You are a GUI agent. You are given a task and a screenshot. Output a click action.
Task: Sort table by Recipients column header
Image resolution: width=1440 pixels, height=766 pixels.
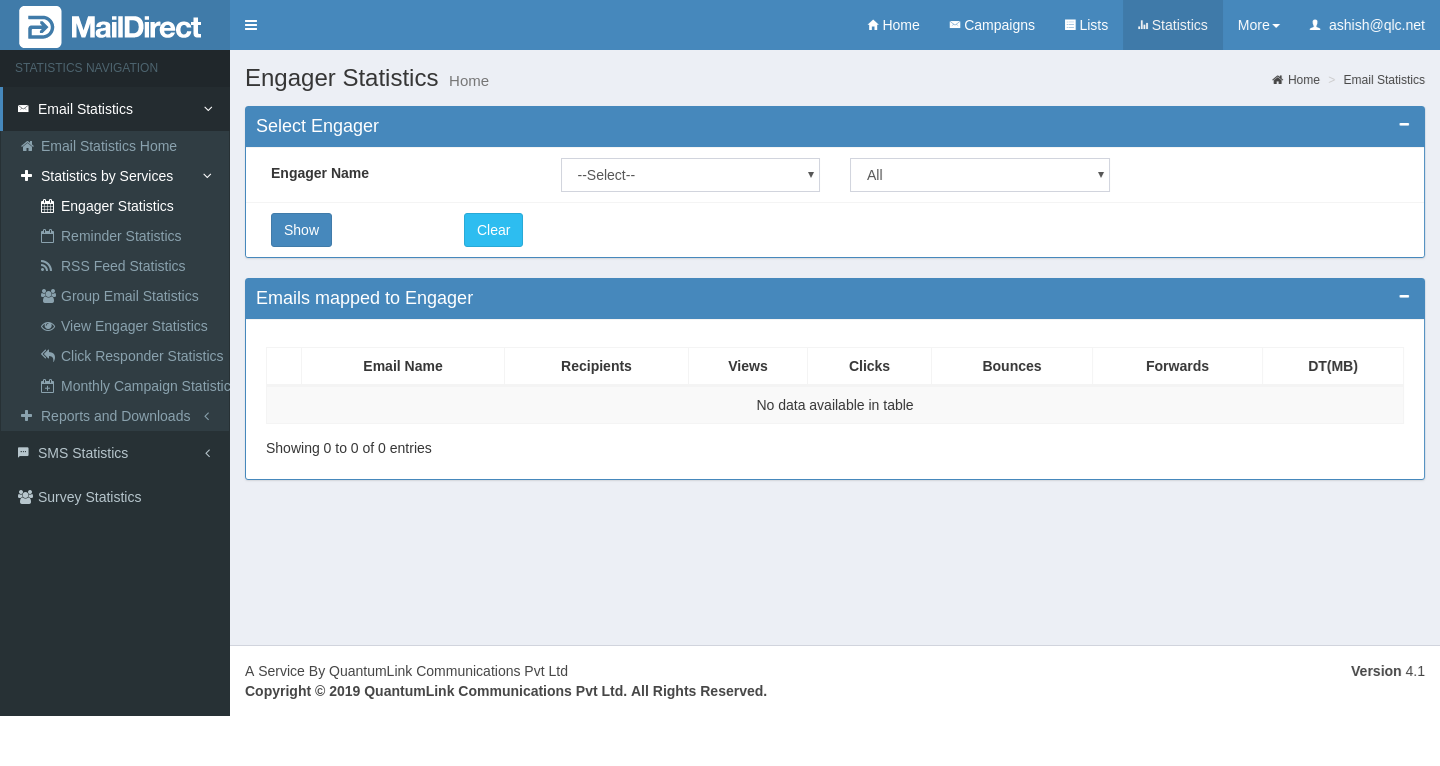pyautogui.click(x=596, y=366)
